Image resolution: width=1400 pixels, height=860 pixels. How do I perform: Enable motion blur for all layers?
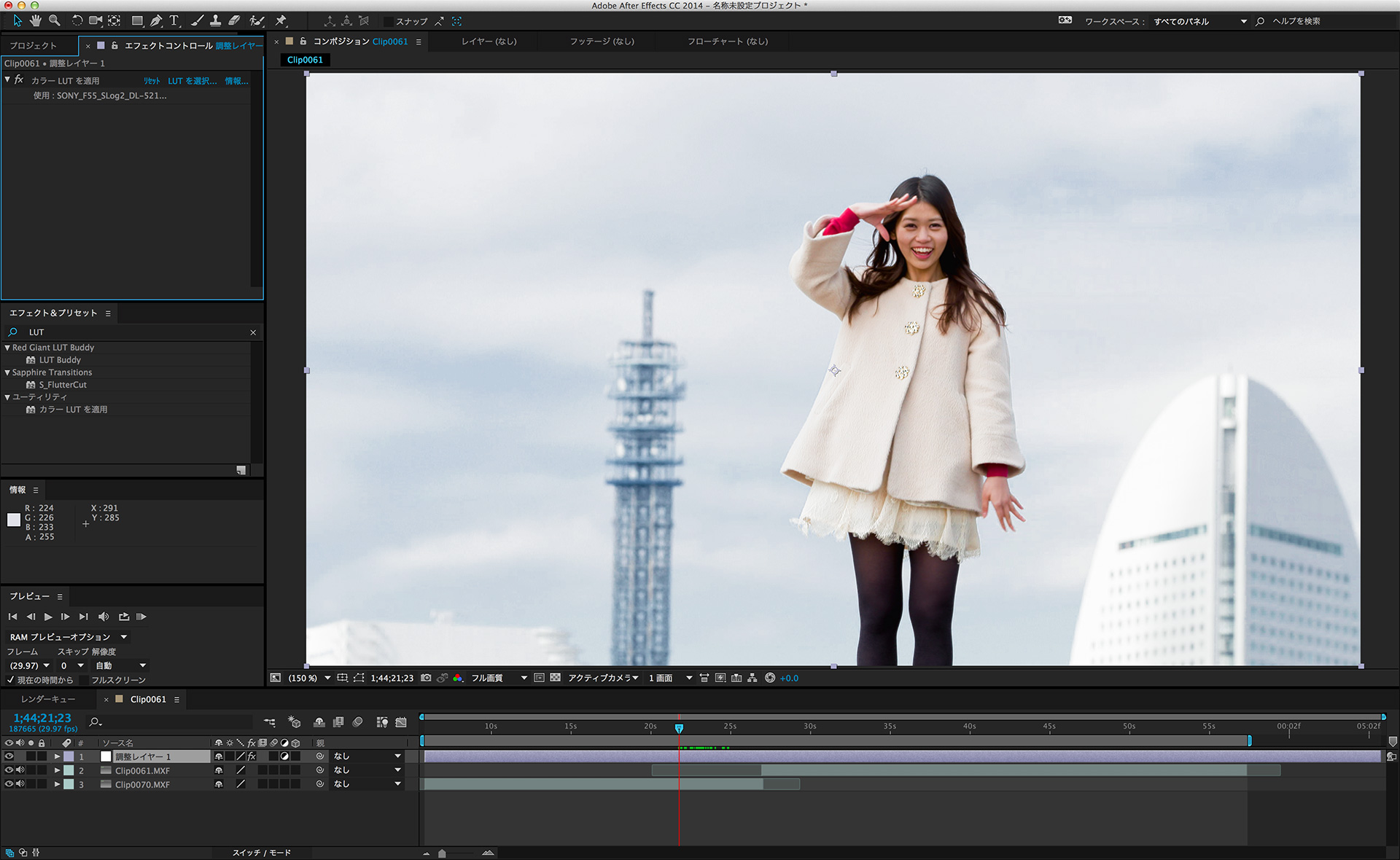pos(357,722)
